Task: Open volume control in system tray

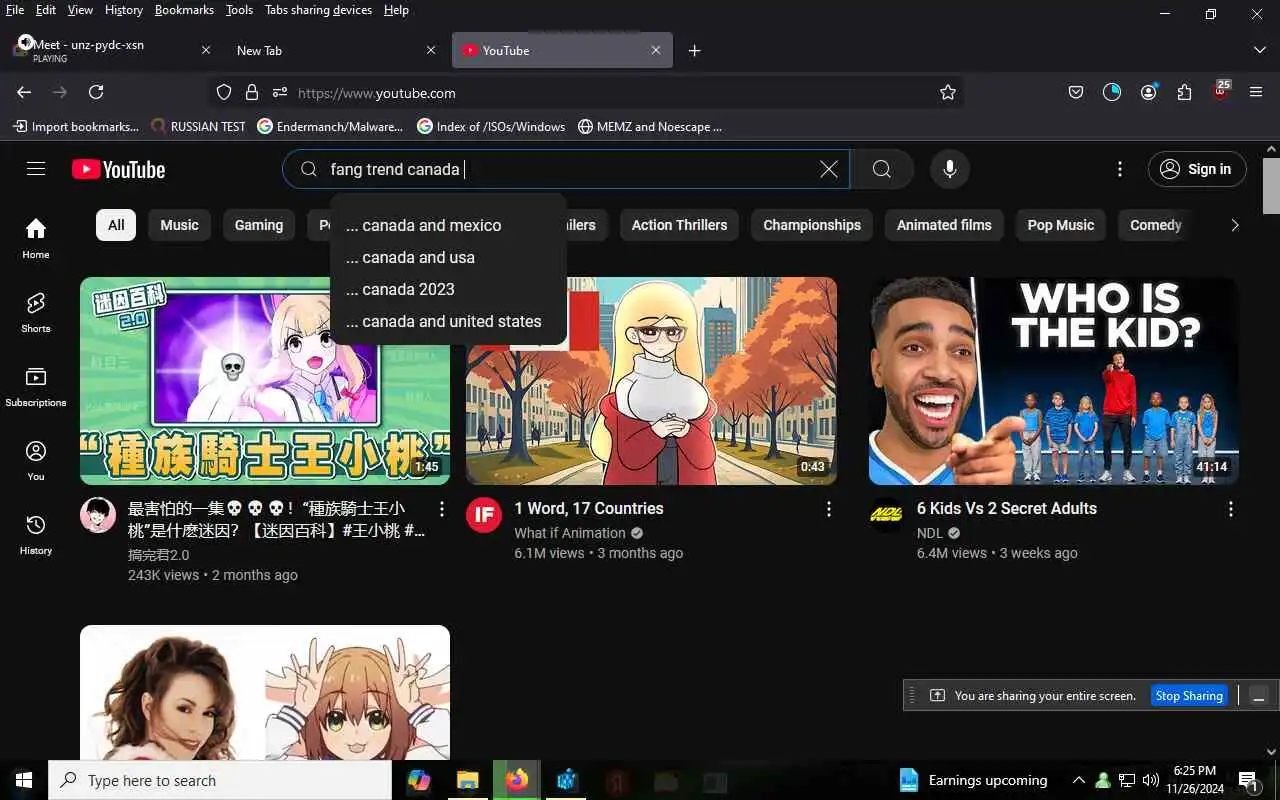Action: pyautogui.click(x=1151, y=780)
